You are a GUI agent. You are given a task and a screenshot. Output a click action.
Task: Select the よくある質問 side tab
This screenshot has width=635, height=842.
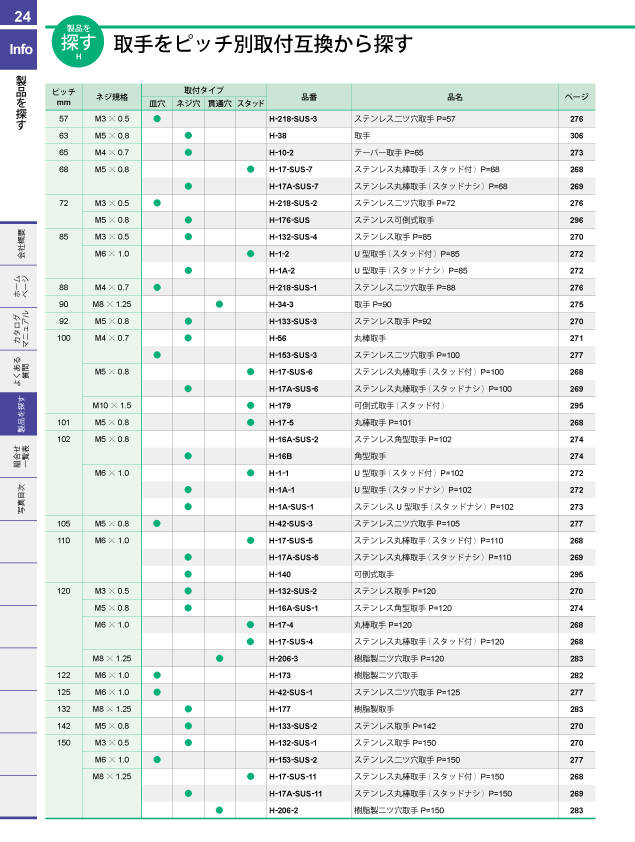(x=20, y=374)
